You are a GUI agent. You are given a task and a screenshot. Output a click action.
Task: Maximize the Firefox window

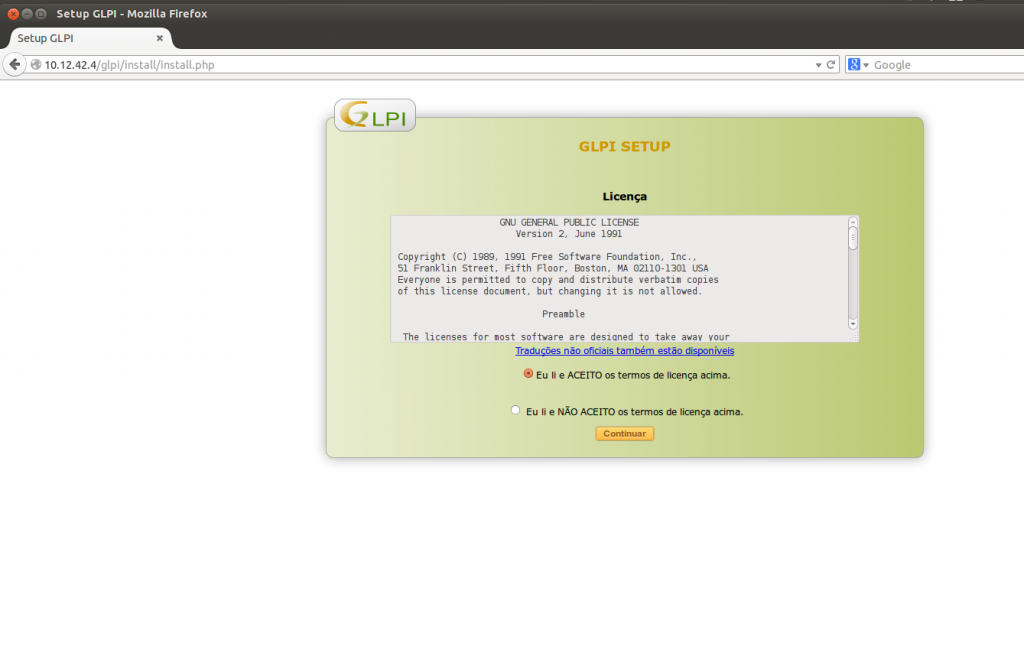40,14
